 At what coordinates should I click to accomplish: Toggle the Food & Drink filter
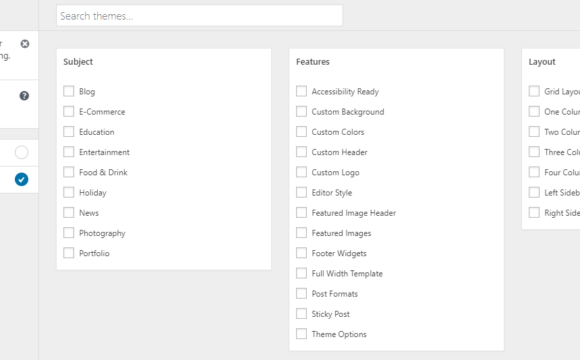click(x=68, y=172)
